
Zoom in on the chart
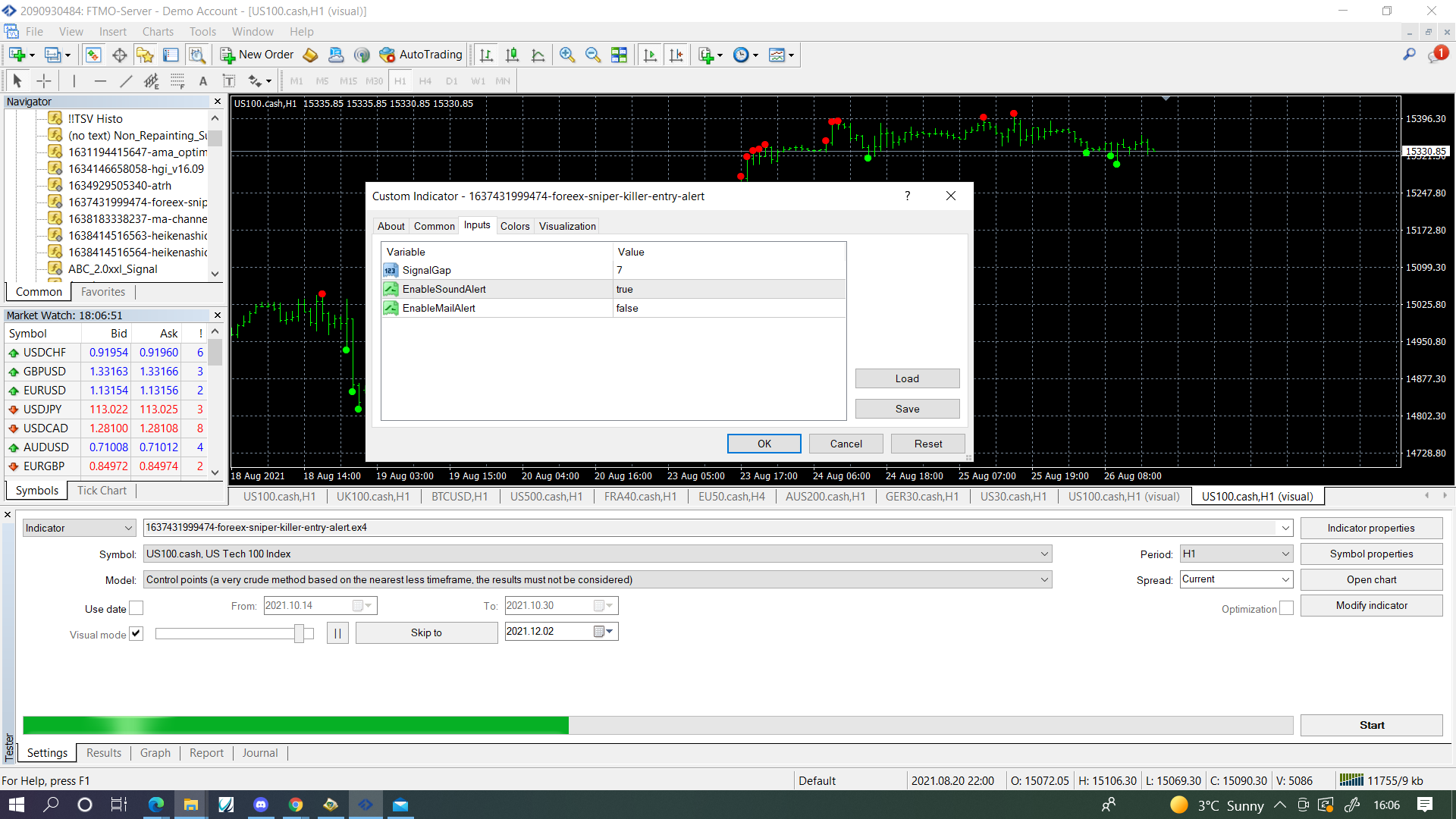tap(567, 55)
